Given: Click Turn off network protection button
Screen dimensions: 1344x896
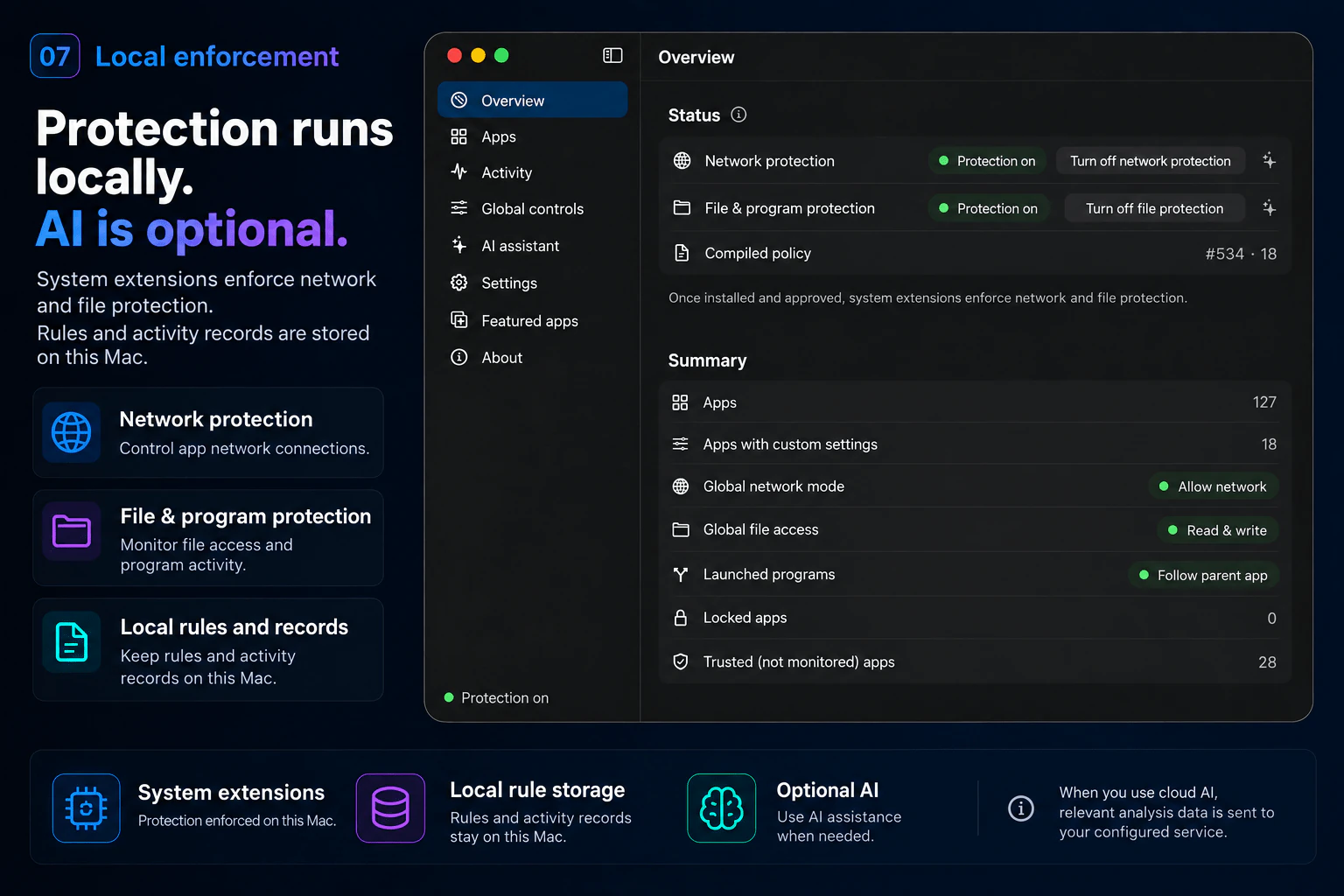Looking at the screenshot, I should pos(1150,161).
